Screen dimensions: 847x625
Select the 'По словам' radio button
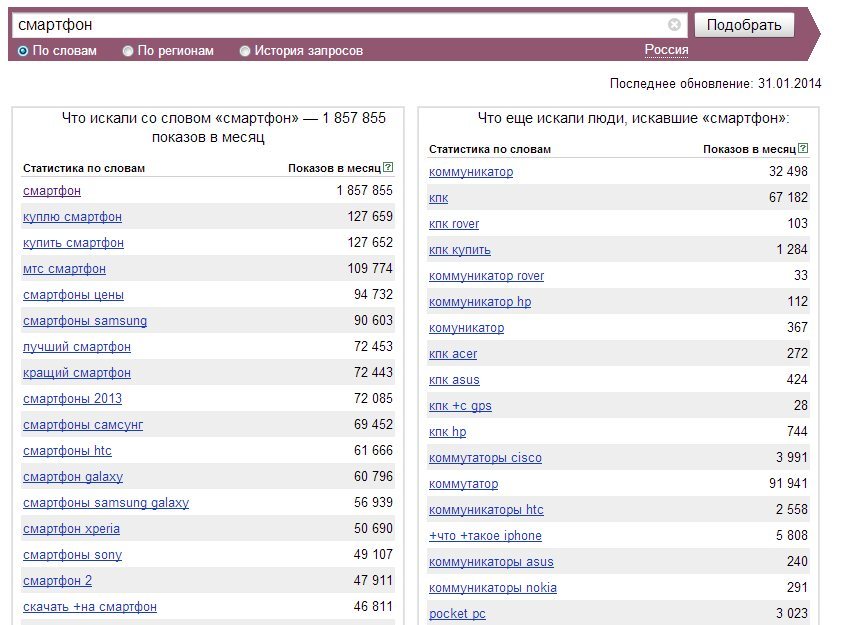(23, 51)
